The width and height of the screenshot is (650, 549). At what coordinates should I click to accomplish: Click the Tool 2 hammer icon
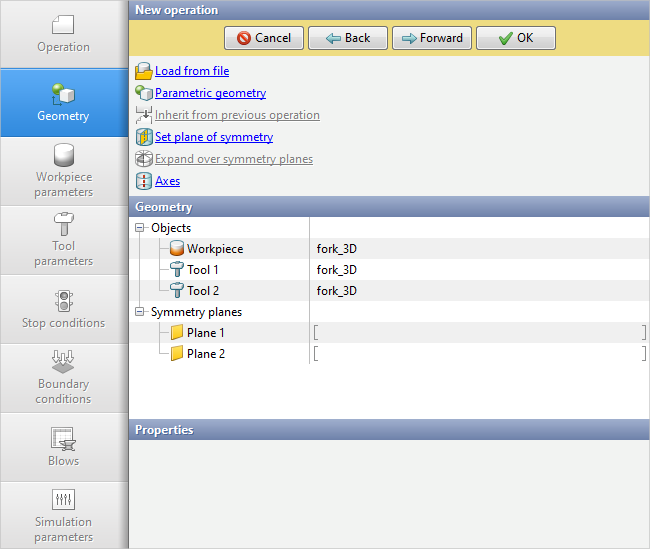click(177, 291)
